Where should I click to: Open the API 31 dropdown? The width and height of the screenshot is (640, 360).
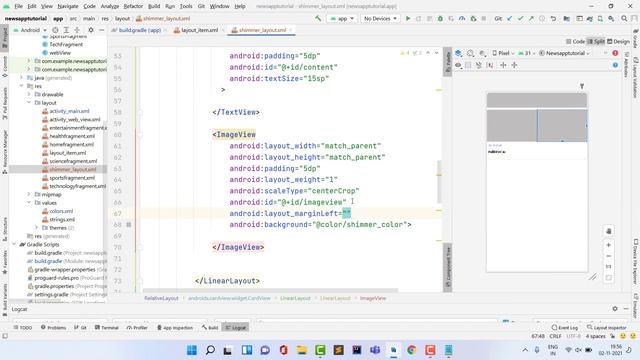[x=527, y=53]
